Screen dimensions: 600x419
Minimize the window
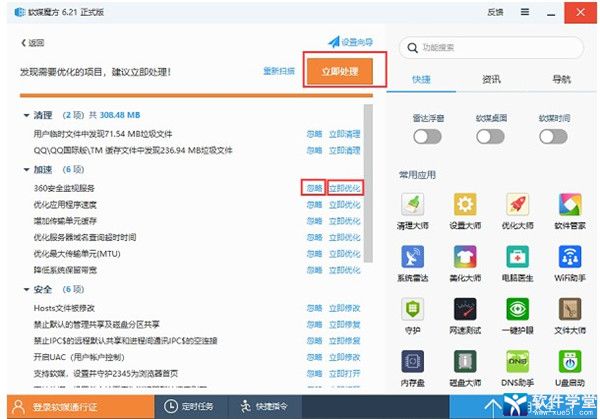tap(551, 13)
